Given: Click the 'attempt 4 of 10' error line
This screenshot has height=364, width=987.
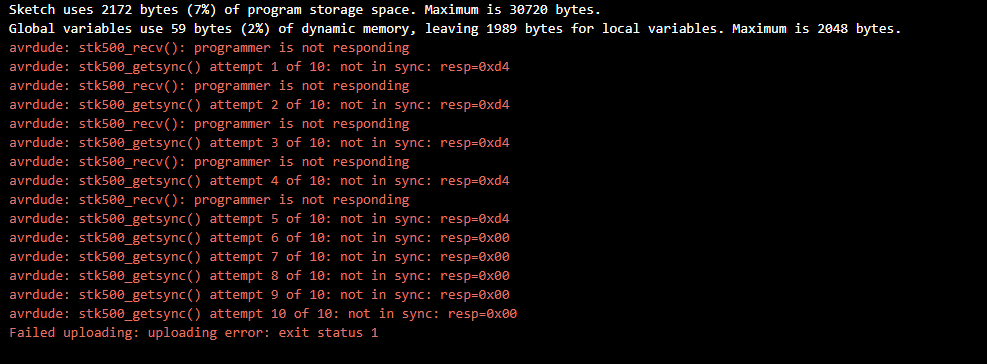Looking at the screenshot, I should coord(259,181).
